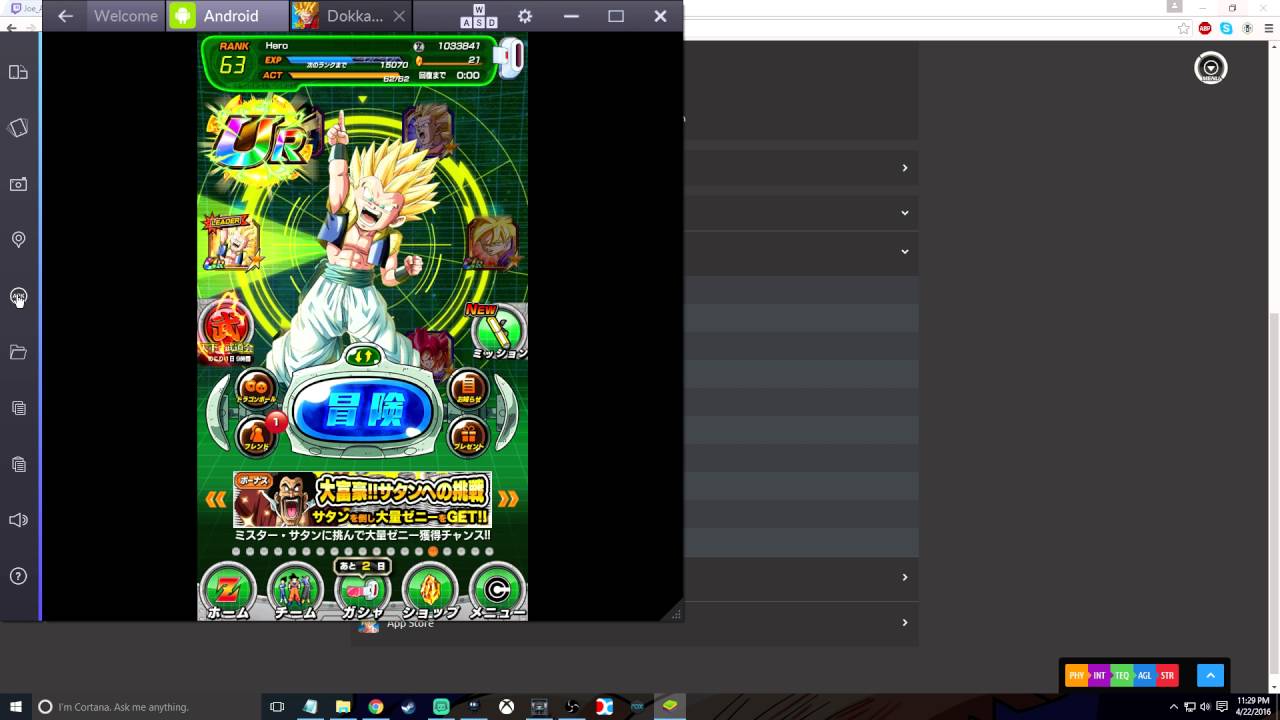
Task: Click the paste clipboard icon in the sidebar
Action: [18, 464]
